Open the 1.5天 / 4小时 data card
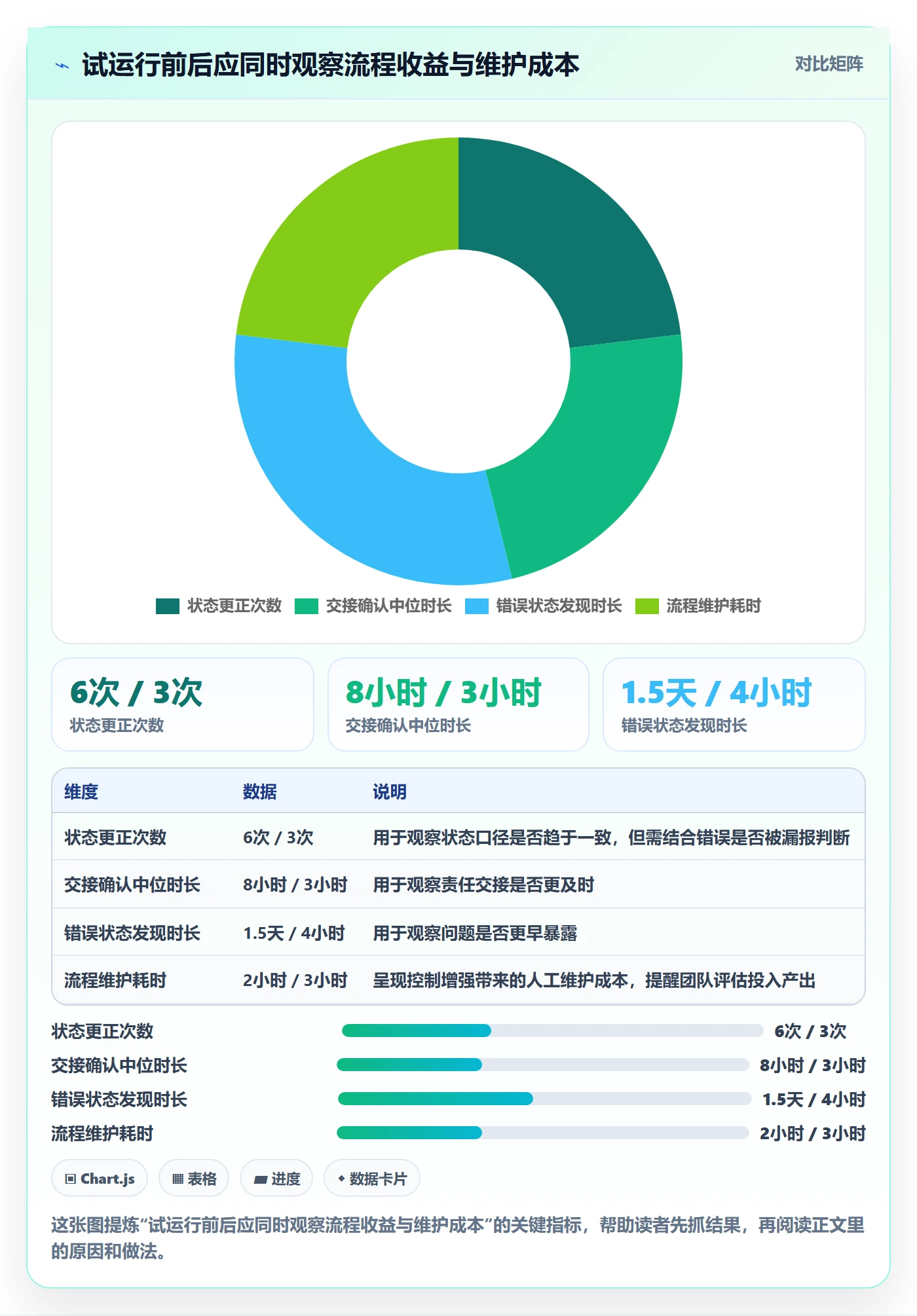917x1316 pixels. pyautogui.click(x=734, y=704)
